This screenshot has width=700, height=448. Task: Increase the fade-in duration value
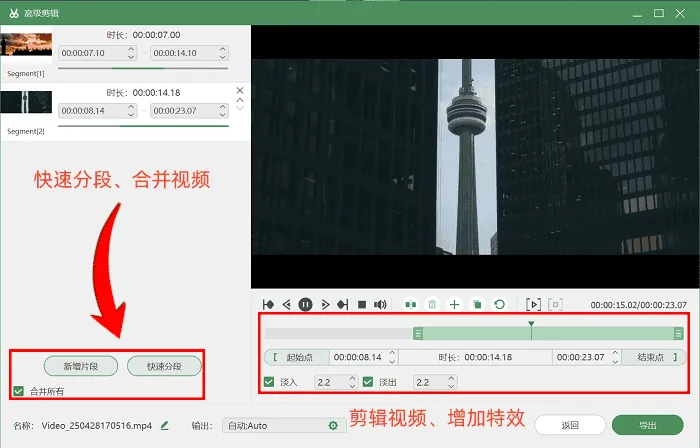pyautogui.click(x=352, y=378)
